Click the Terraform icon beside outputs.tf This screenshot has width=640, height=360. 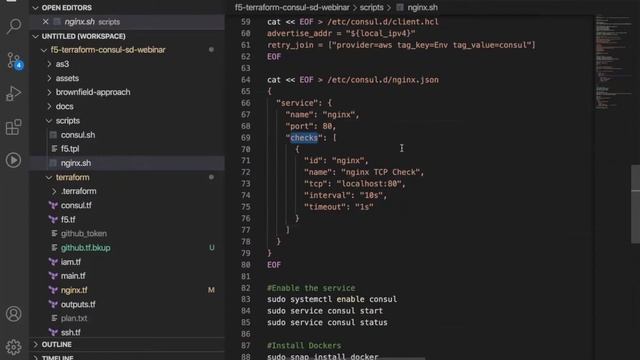click(53, 304)
